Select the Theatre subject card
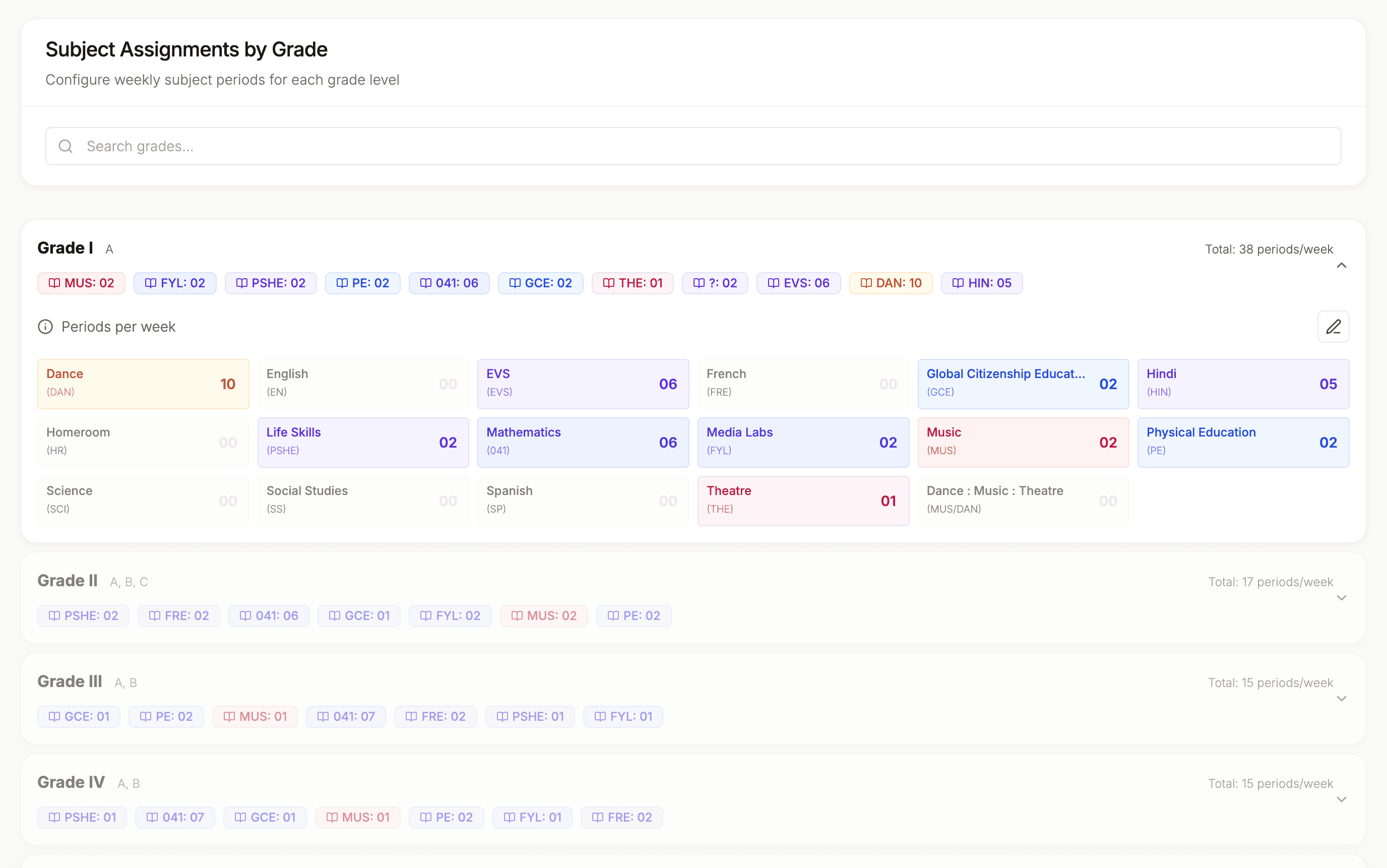The height and width of the screenshot is (868, 1387). pyautogui.click(x=803, y=501)
